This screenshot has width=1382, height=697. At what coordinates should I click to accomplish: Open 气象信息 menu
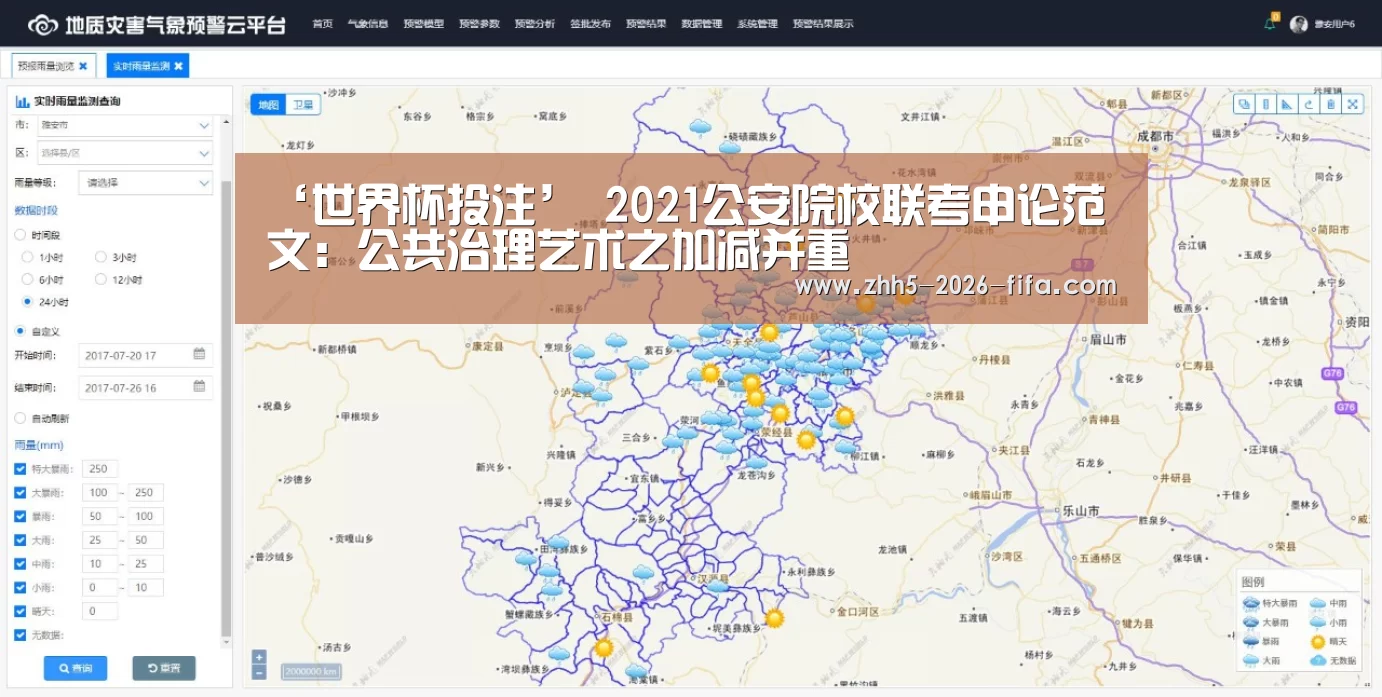tap(367, 24)
